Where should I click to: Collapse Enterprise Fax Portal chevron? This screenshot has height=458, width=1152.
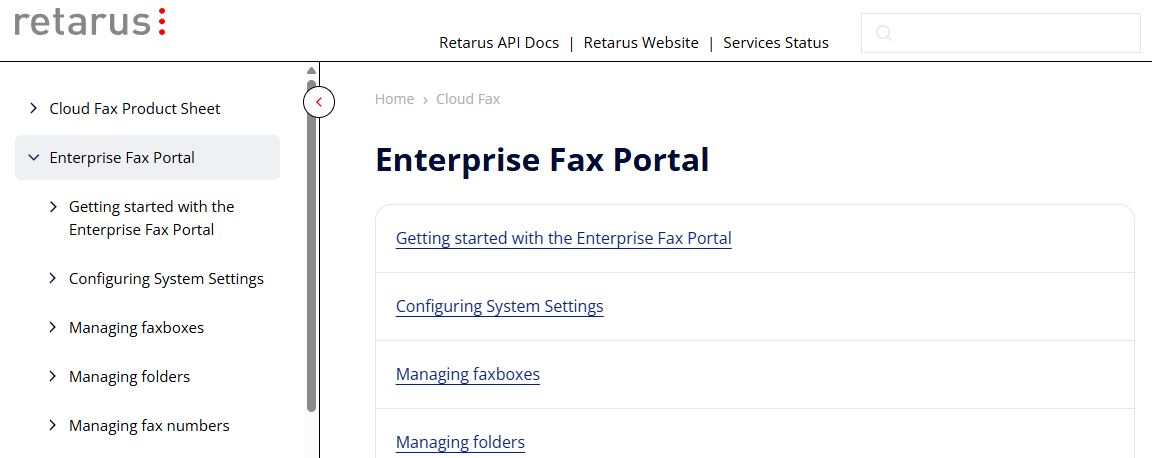point(33,157)
